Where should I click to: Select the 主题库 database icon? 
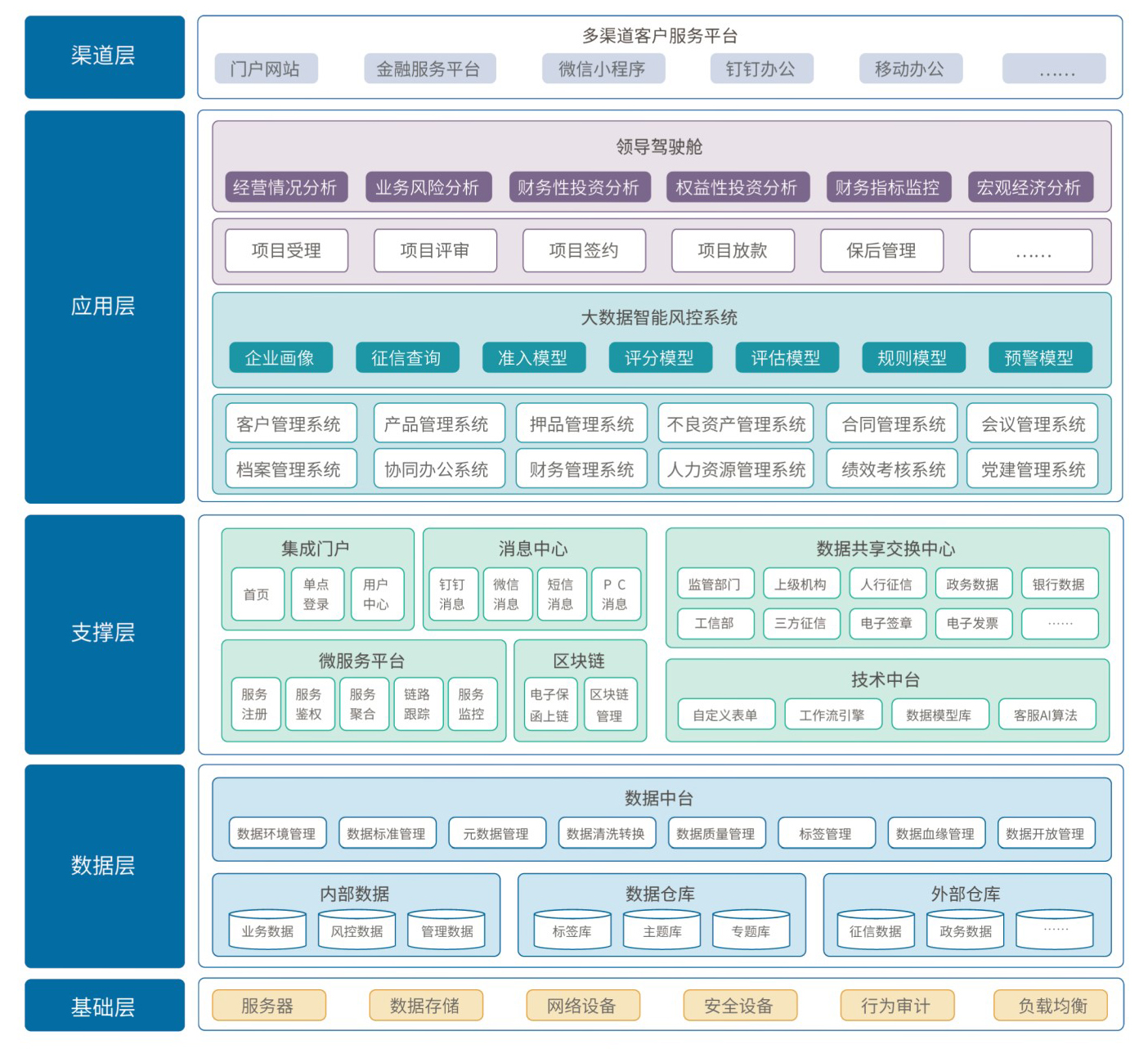point(662,929)
